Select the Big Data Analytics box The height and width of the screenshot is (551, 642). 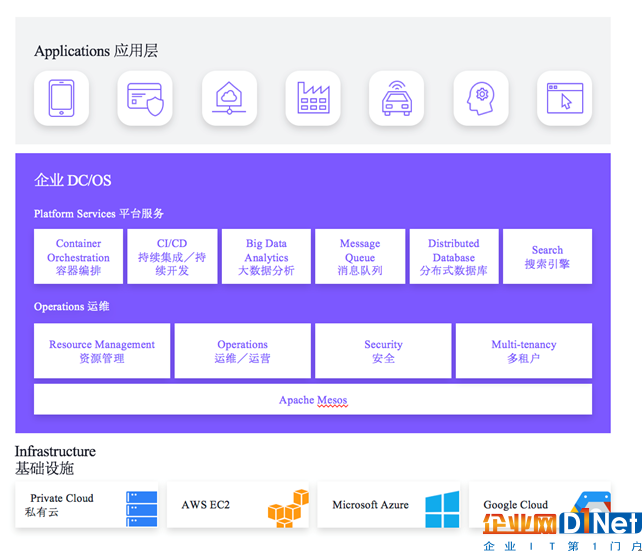click(266, 257)
